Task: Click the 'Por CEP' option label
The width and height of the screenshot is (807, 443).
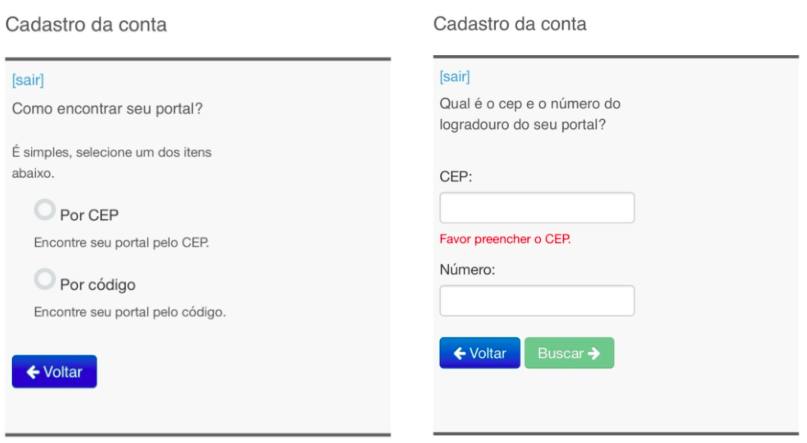Action: tap(89, 215)
